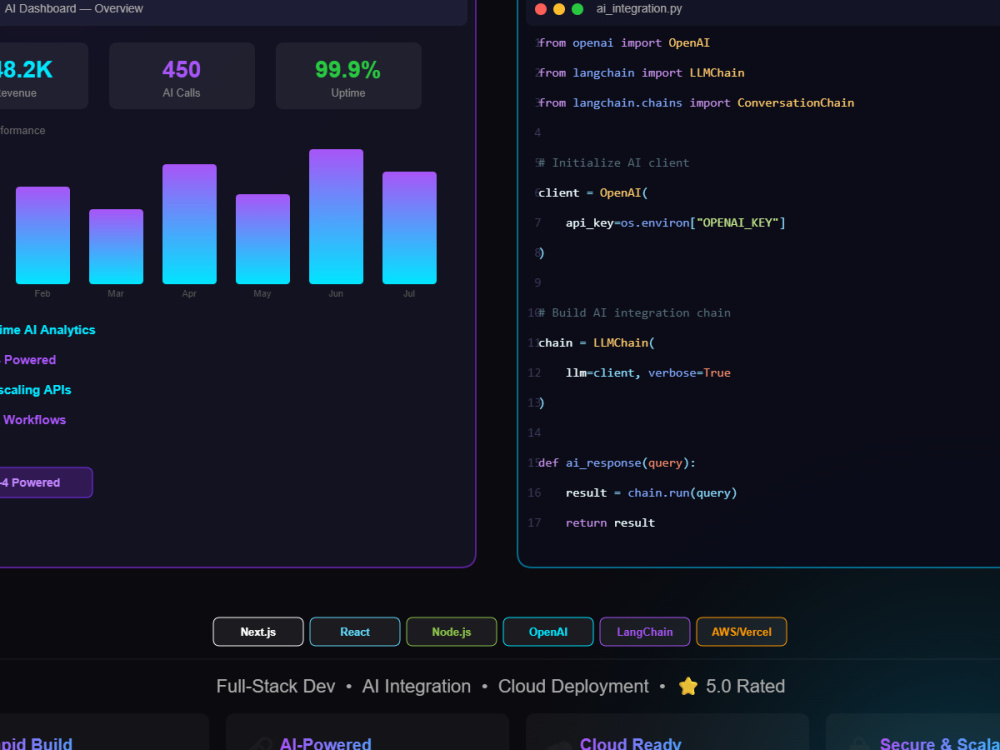This screenshot has width=1000, height=750.
Task: Click the May bar in chart
Action: tap(263, 239)
